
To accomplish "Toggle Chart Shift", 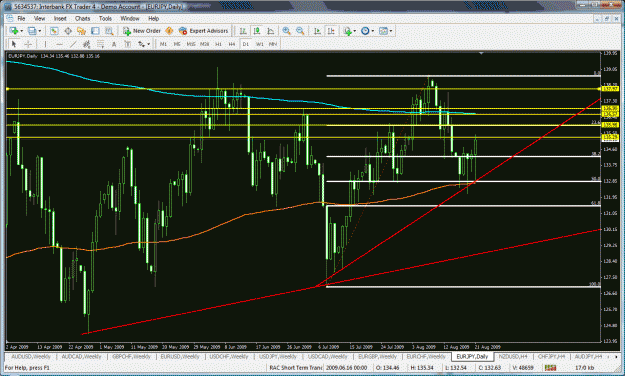I will [331, 31].
